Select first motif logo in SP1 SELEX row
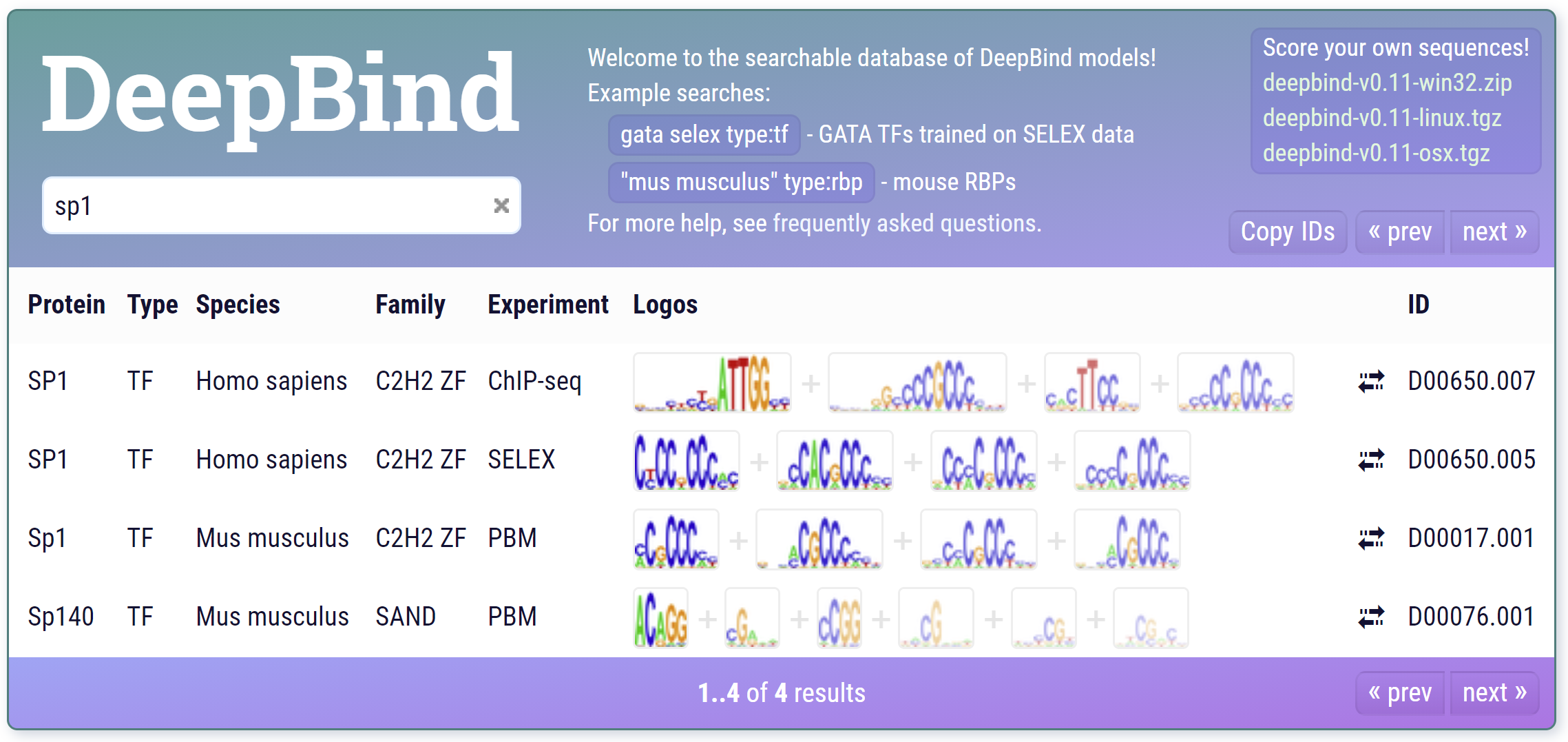 [x=686, y=461]
